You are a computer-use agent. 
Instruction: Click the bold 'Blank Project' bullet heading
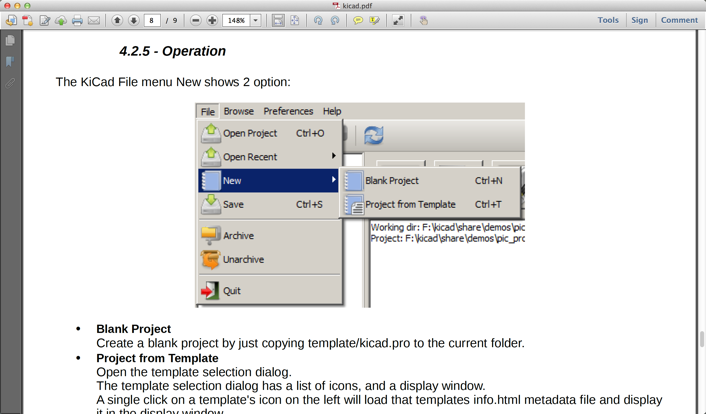pyautogui.click(x=133, y=329)
